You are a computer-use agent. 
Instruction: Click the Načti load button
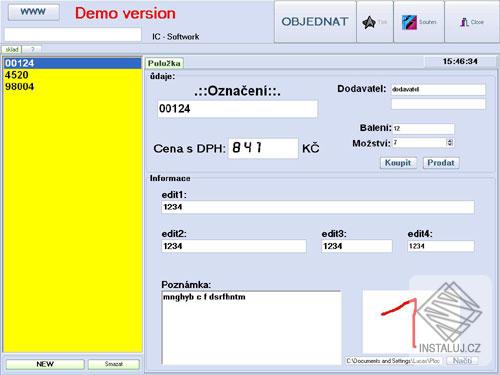click(462, 361)
